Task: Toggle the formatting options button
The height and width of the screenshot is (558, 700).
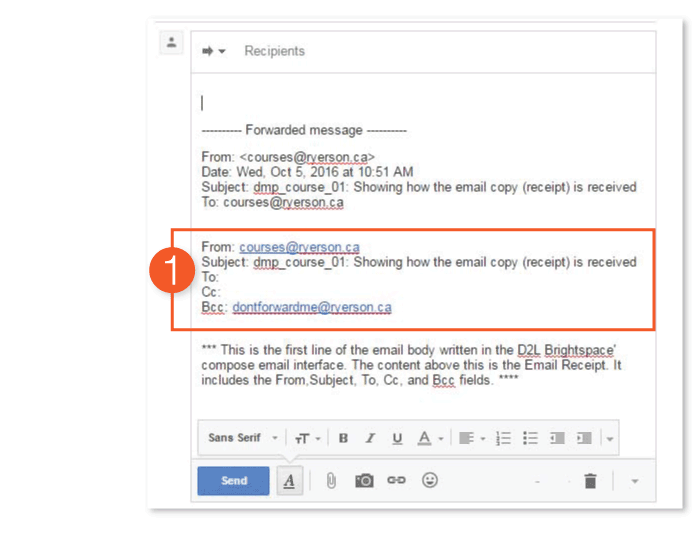Action: click(289, 481)
